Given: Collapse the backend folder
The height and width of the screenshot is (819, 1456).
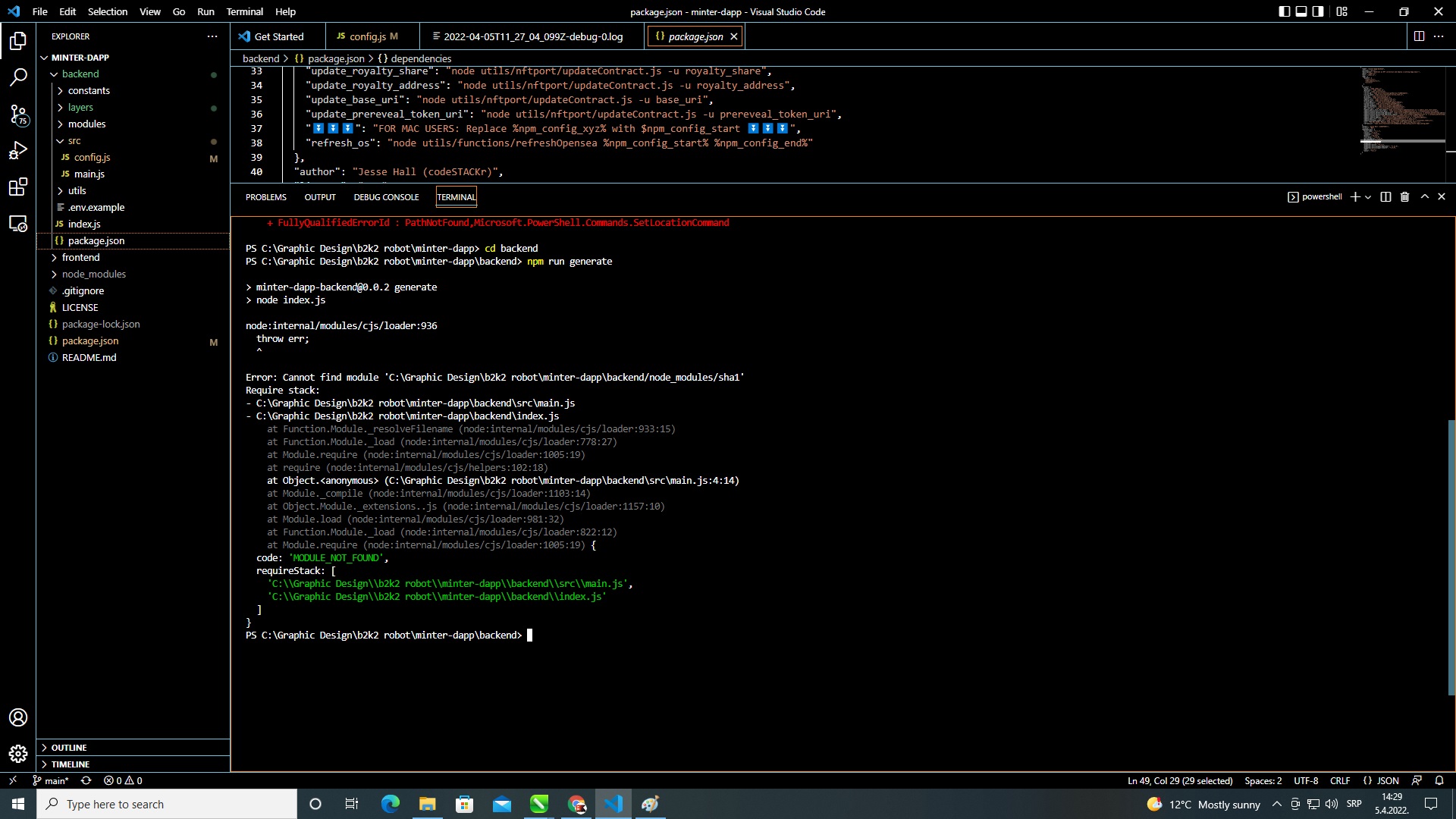Looking at the screenshot, I should coord(80,74).
